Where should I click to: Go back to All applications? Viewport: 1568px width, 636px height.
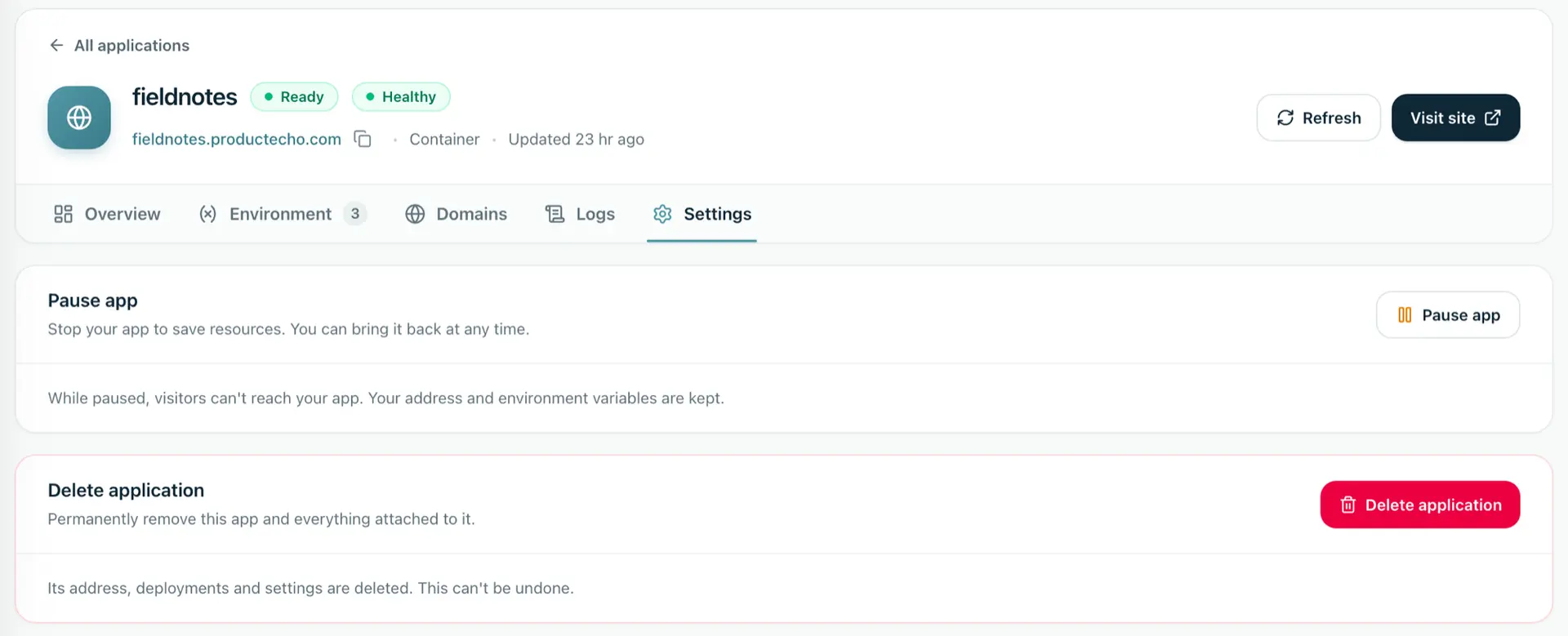coord(119,46)
